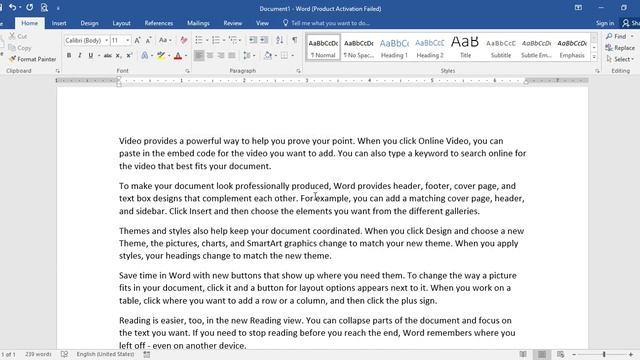640x360 pixels.
Task: Apply strikethrough formatting
Action: pos(107,56)
